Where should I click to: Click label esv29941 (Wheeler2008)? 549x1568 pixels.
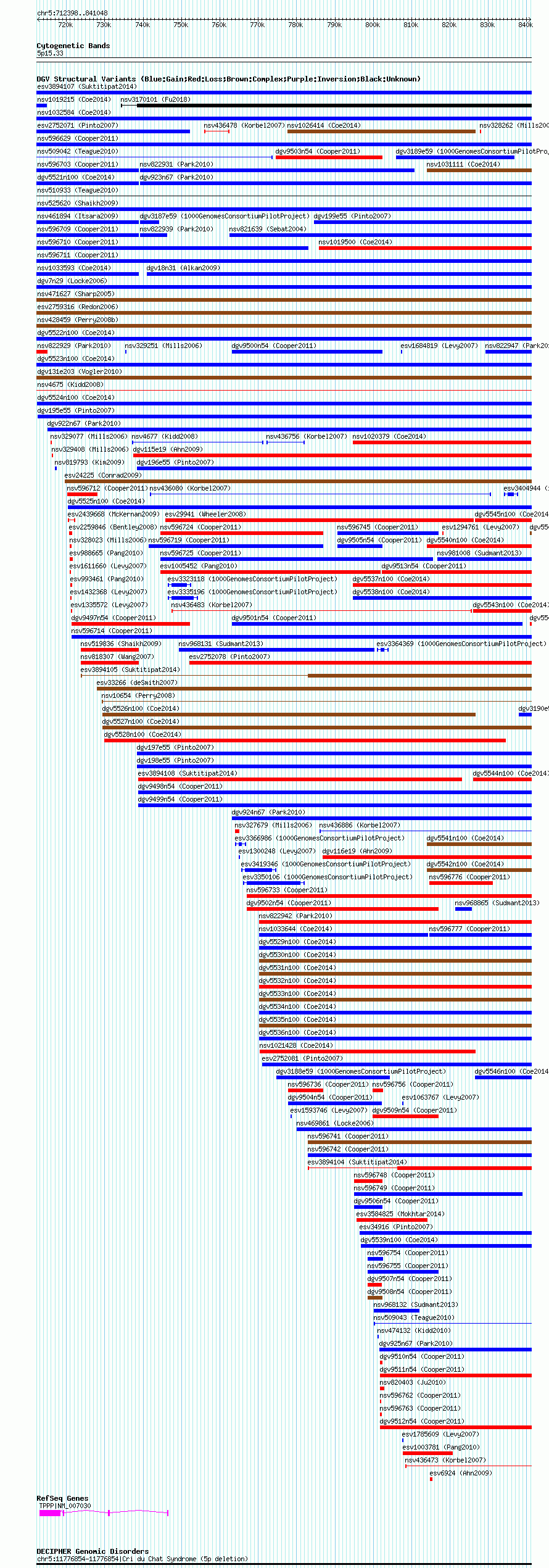click(205, 514)
